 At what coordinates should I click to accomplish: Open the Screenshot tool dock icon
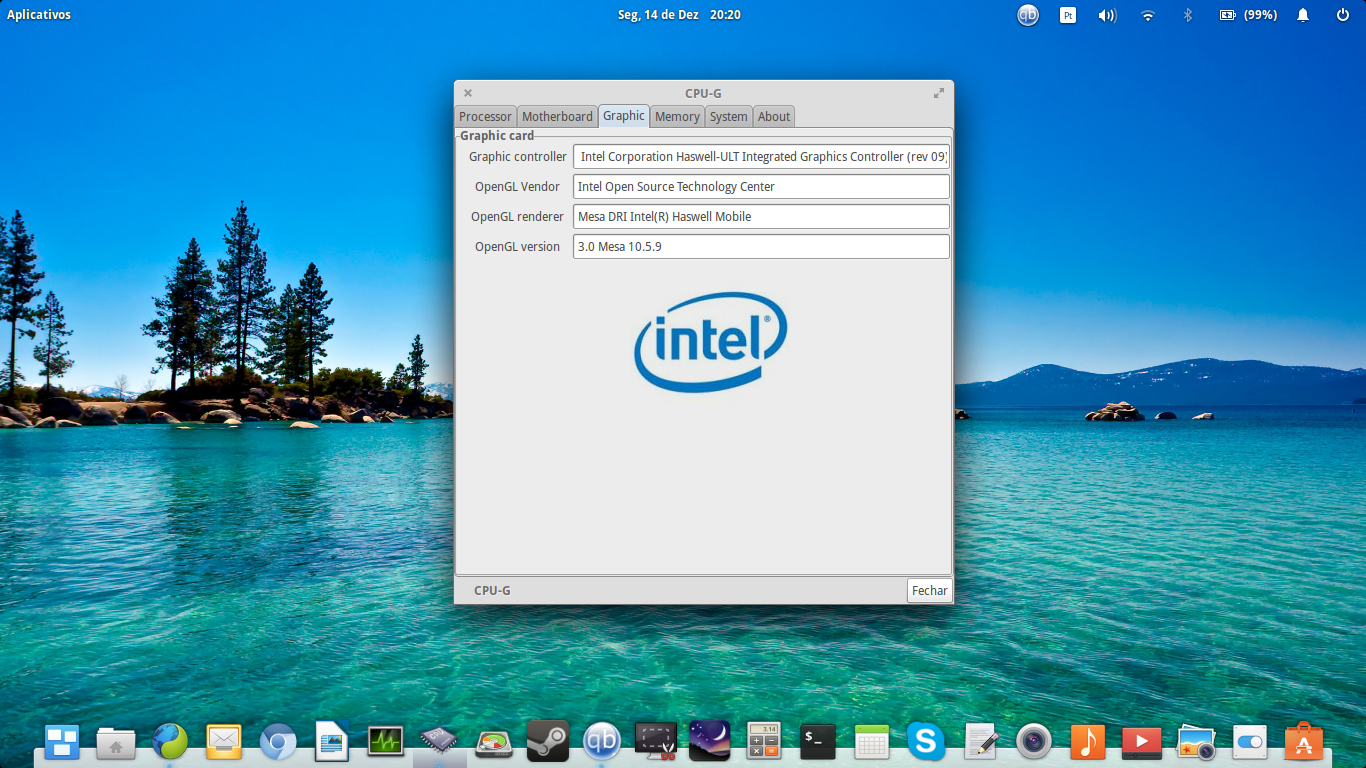(x=656, y=741)
